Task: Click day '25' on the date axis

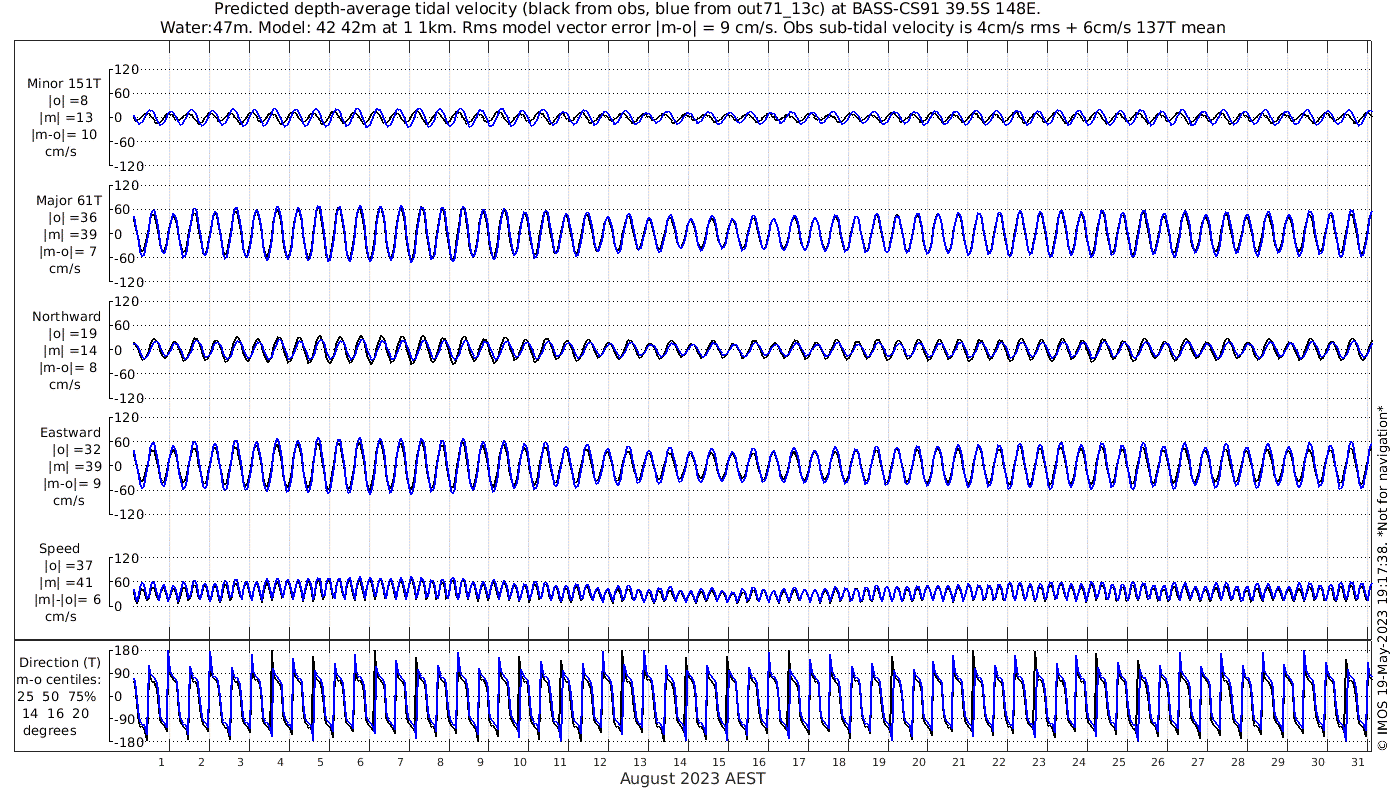Action: pyautogui.click(x=1118, y=761)
